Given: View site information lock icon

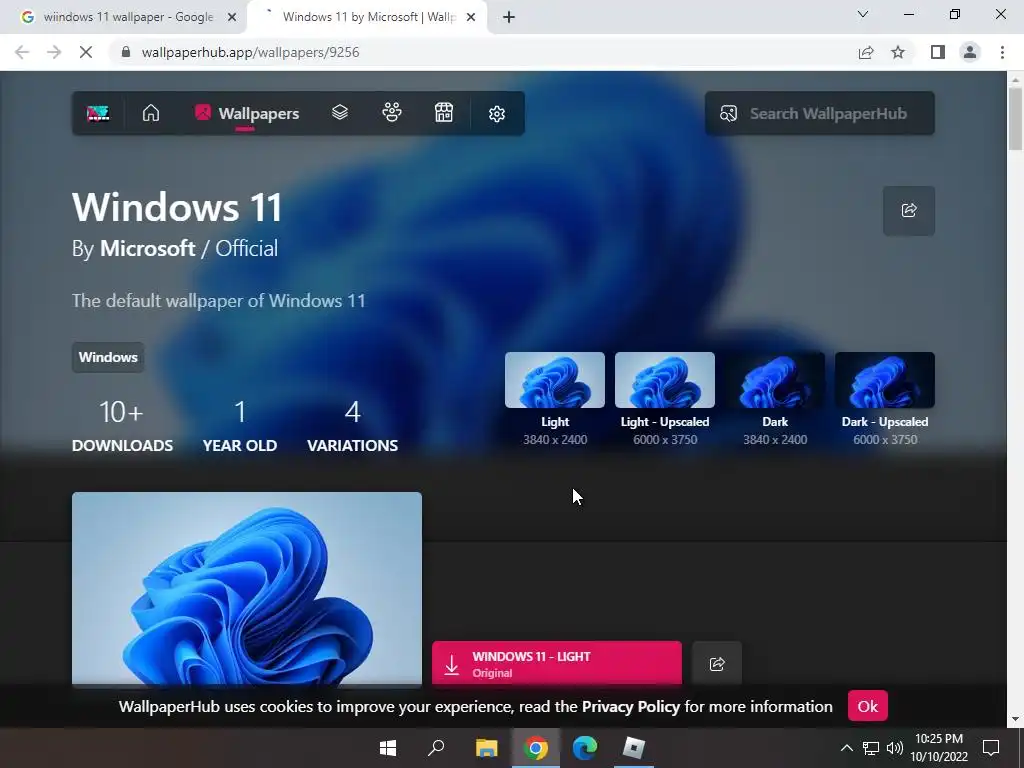Looking at the screenshot, I should (126, 52).
